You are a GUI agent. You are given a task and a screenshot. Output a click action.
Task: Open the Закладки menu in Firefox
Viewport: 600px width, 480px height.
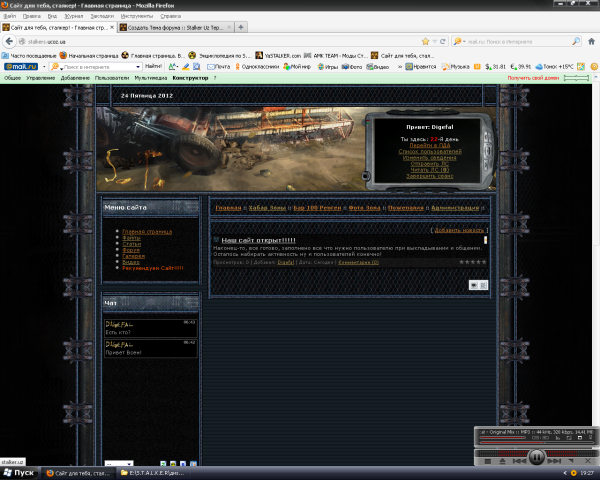point(103,17)
